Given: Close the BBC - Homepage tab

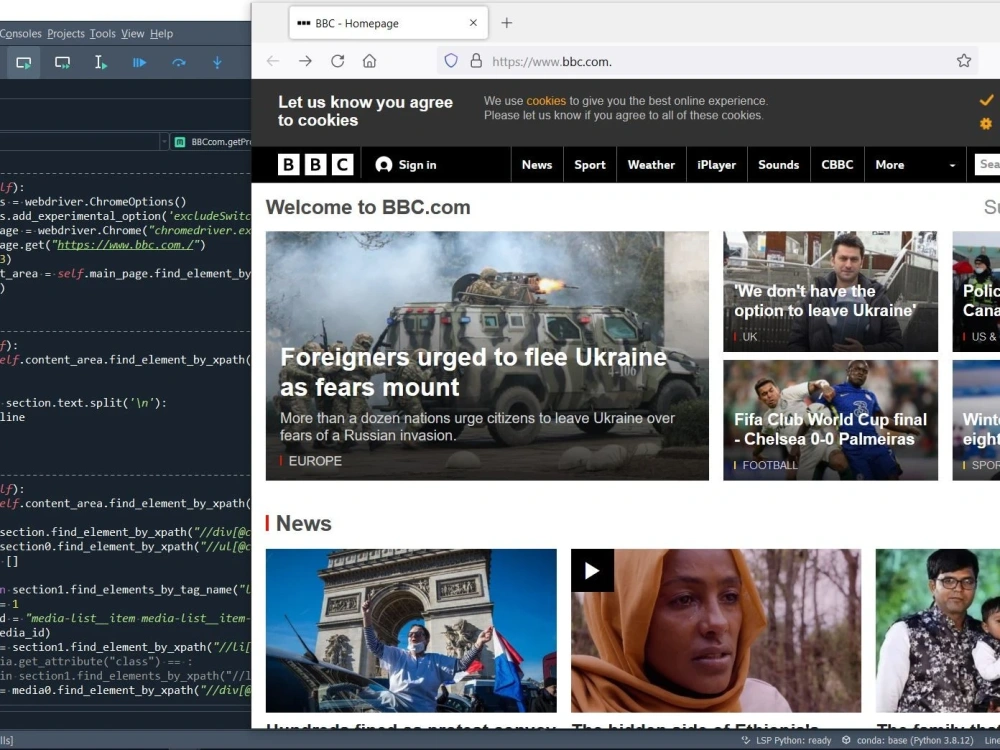Looking at the screenshot, I should [x=473, y=23].
